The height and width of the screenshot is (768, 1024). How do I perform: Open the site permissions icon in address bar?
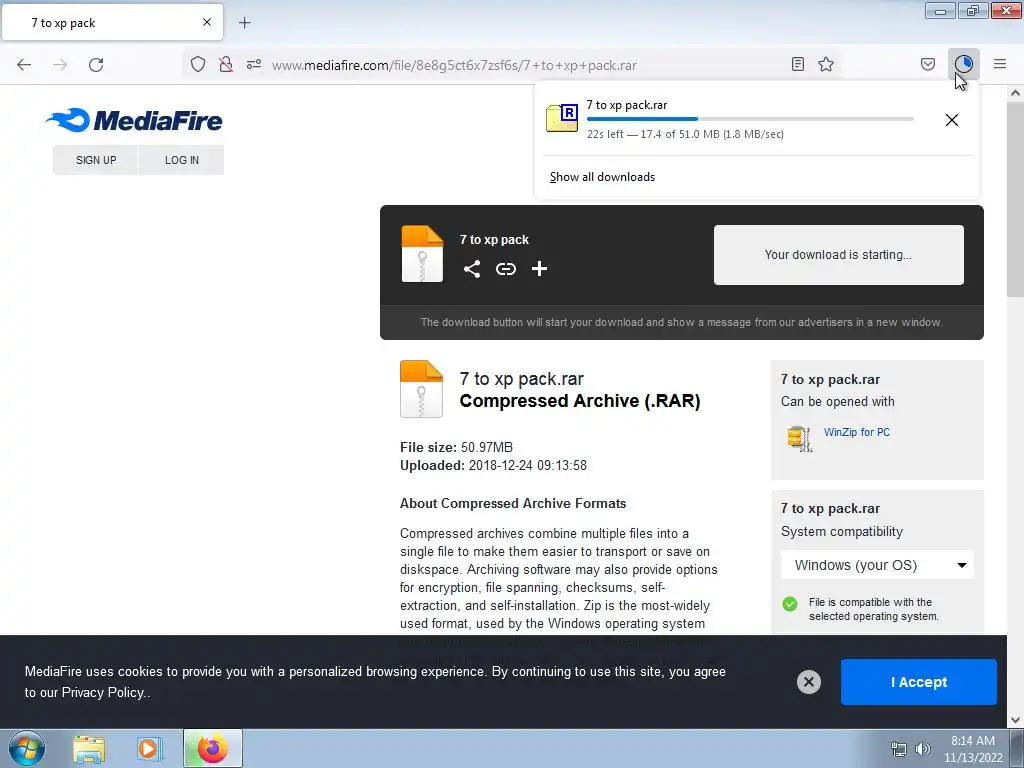click(x=254, y=64)
